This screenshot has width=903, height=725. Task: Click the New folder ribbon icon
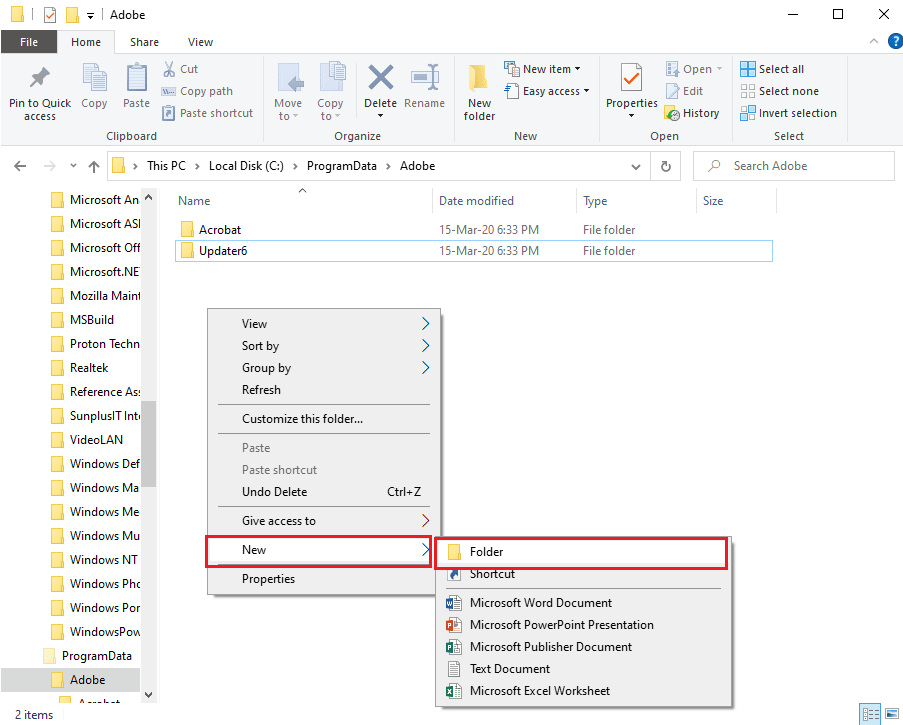[x=478, y=78]
